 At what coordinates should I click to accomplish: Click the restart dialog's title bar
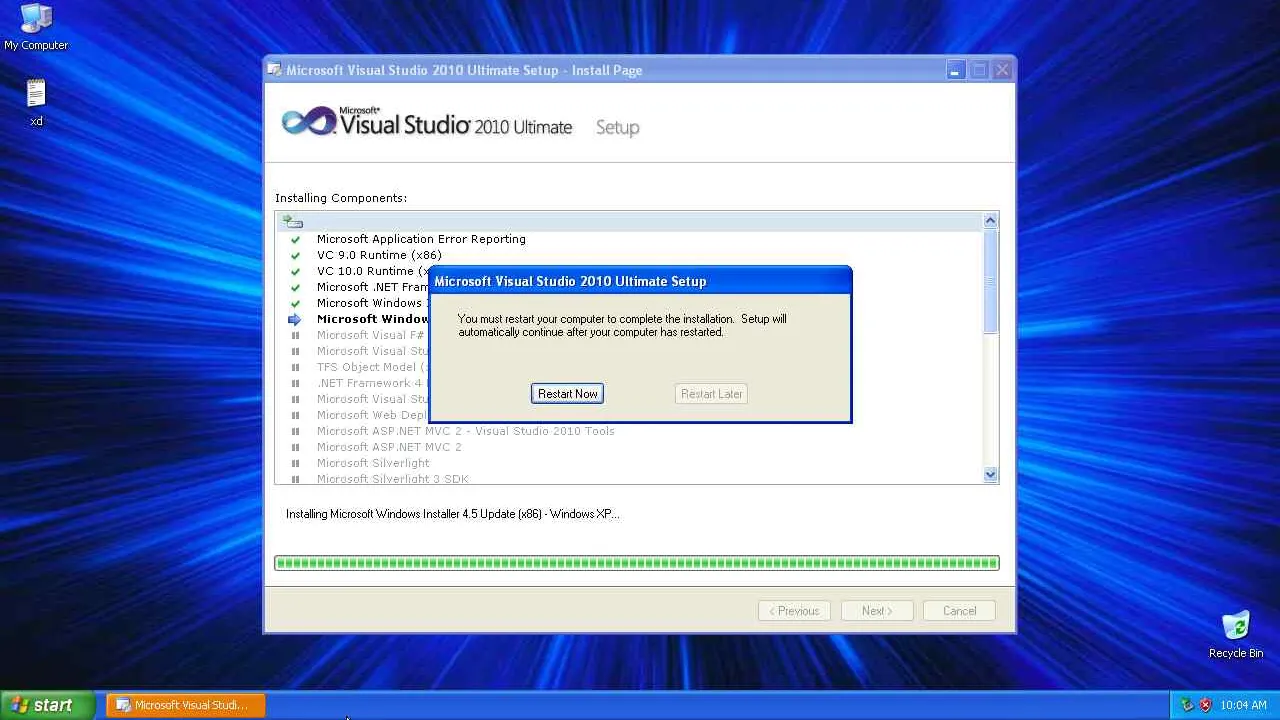click(x=640, y=281)
